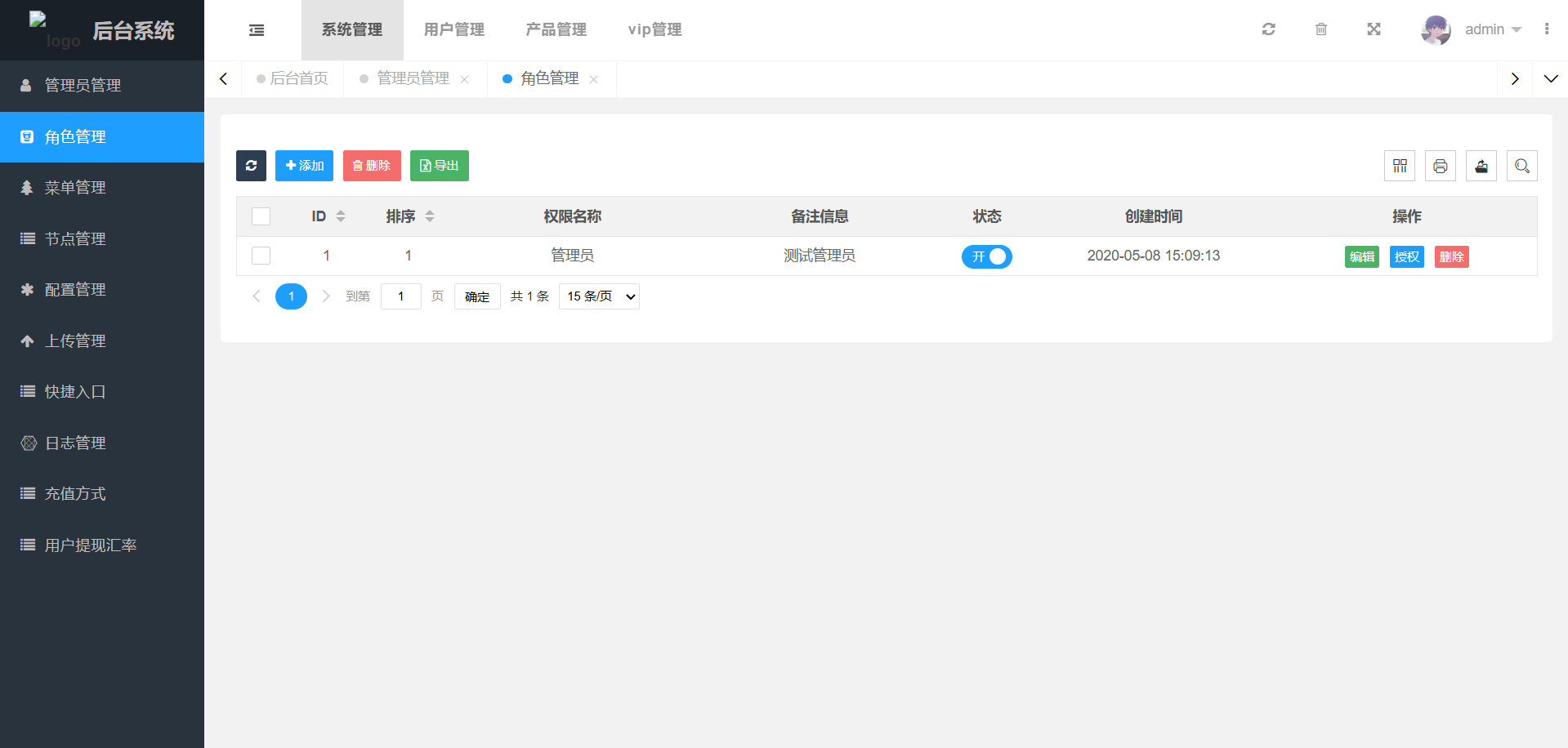1568x748 pixels.
Task: Click the dark table refresh button
Action: (251, 166)
